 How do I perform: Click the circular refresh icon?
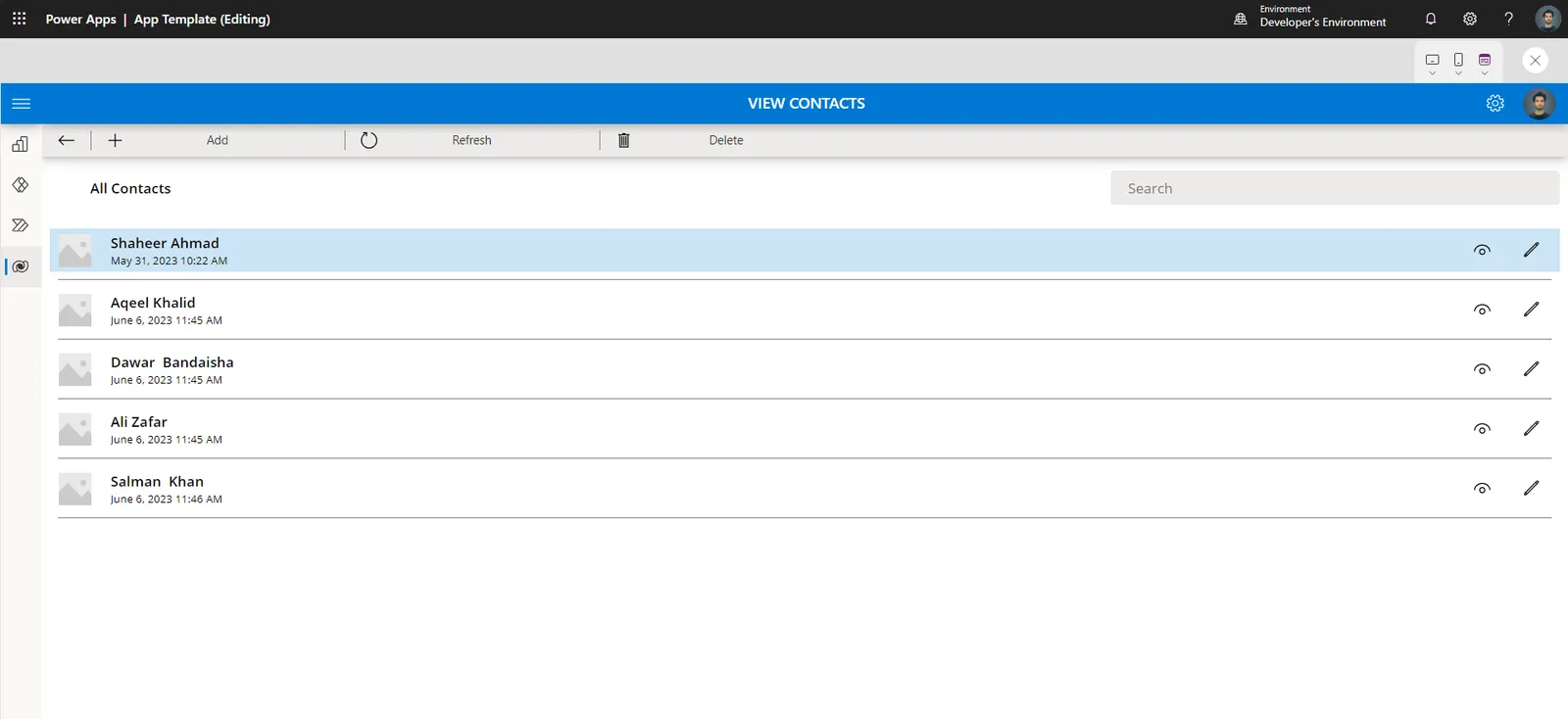[368, 140]
